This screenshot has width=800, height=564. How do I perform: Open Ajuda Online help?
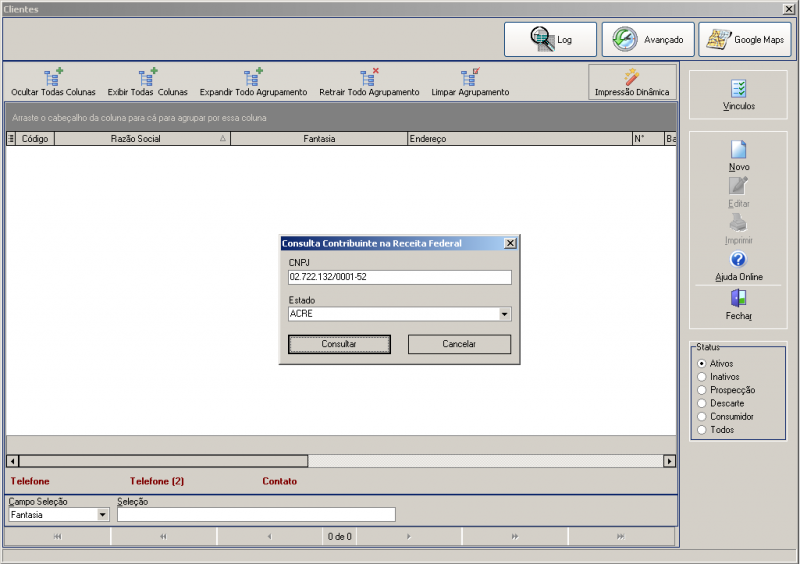pyautogui.click(x=738, y=266)
